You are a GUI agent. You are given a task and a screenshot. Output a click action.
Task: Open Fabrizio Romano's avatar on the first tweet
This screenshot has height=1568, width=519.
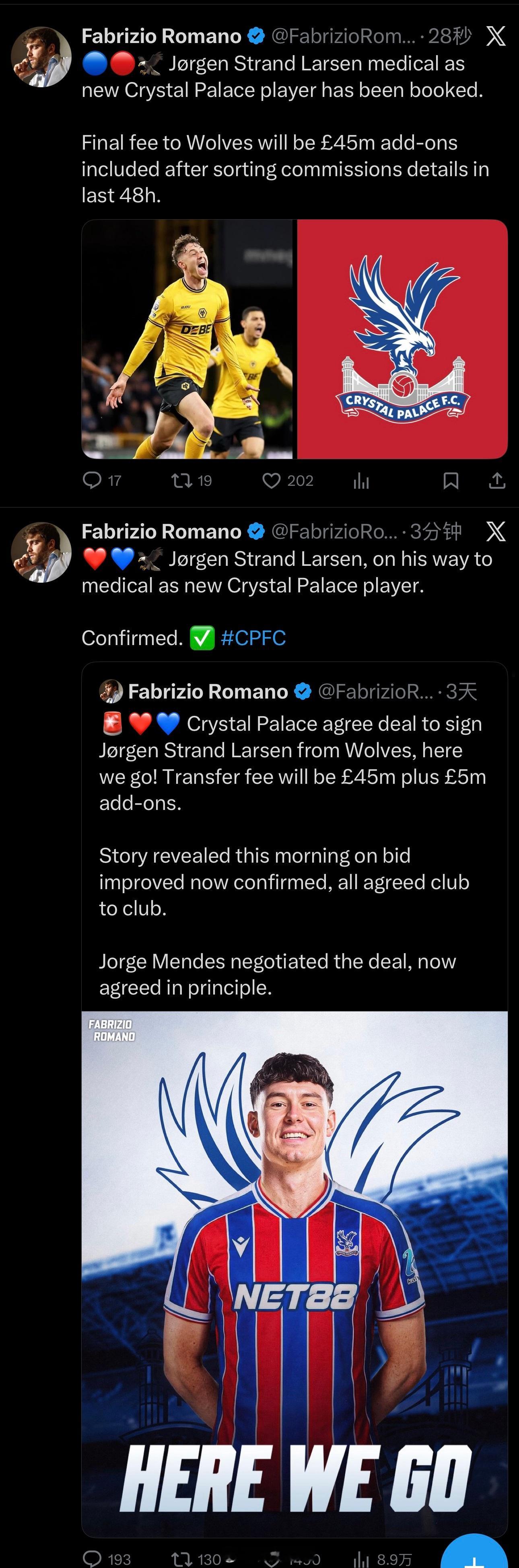coord(41,57)
